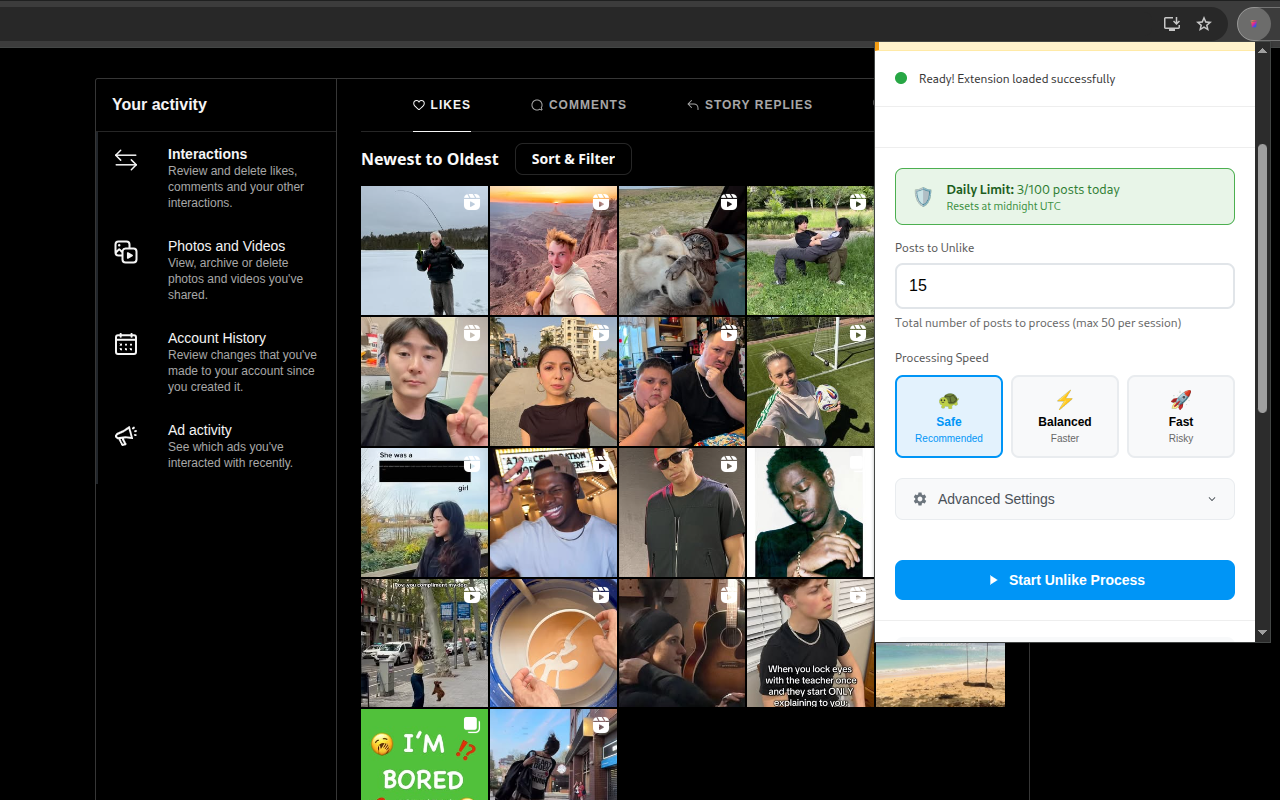The image size is (1280, 800).
Task: Click the popup scrollbar down arrow
Action: pyautogui.click(x=1262, y=632)
